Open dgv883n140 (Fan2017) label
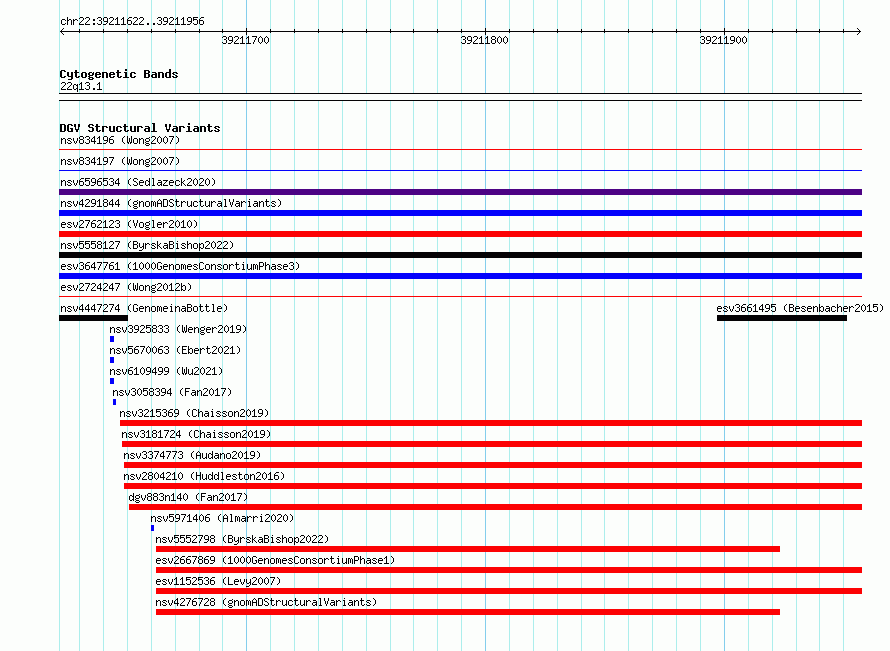The height and width of the screenshot is (651, 890). [188, 497]
